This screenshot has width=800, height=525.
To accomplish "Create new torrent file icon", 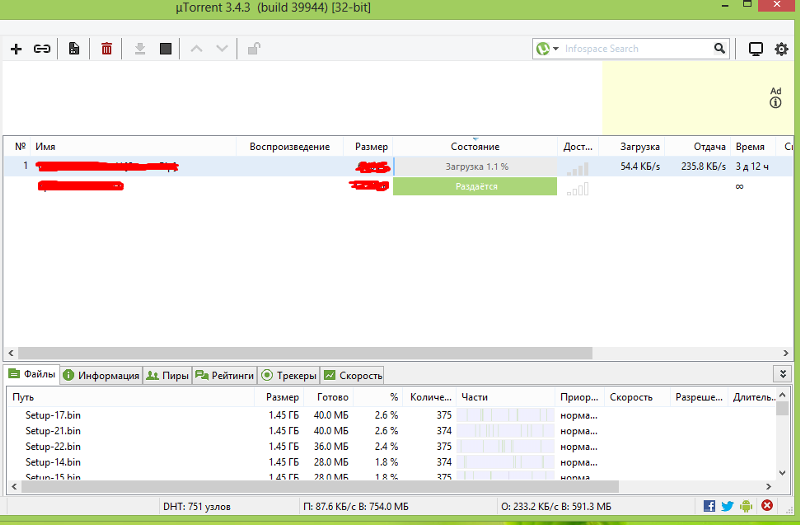I will point(74,49).
